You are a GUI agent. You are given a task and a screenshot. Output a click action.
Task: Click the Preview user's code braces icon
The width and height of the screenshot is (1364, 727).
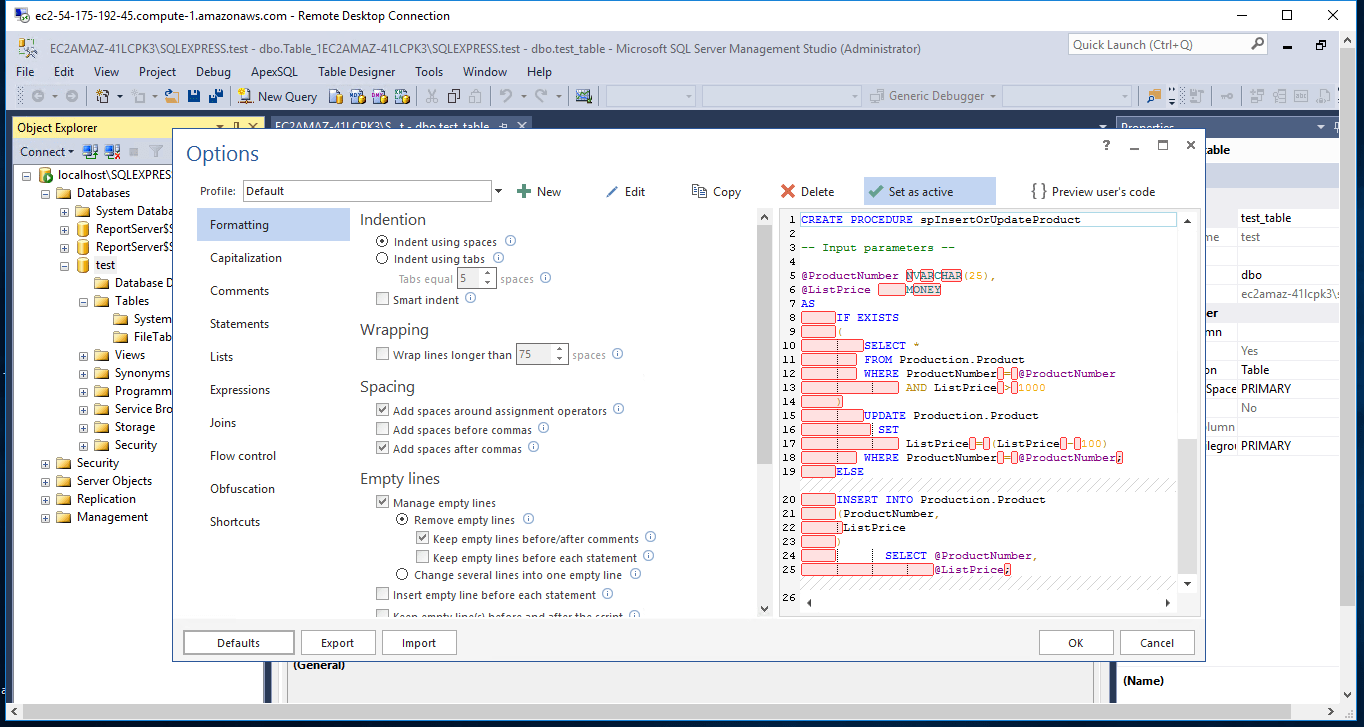tap(1038, 191)
